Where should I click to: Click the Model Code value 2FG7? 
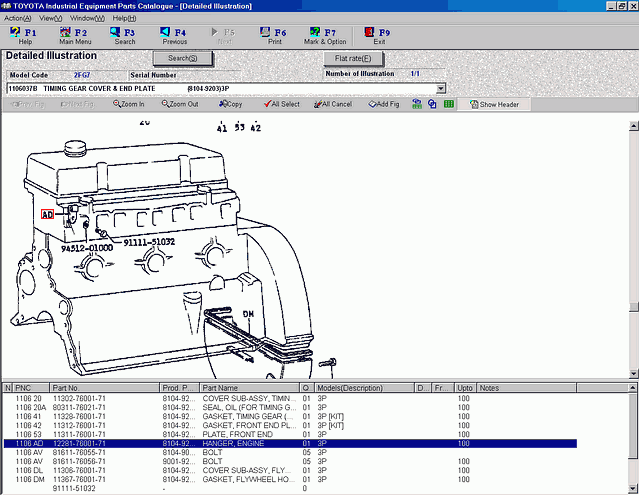[x=82, y=75]
